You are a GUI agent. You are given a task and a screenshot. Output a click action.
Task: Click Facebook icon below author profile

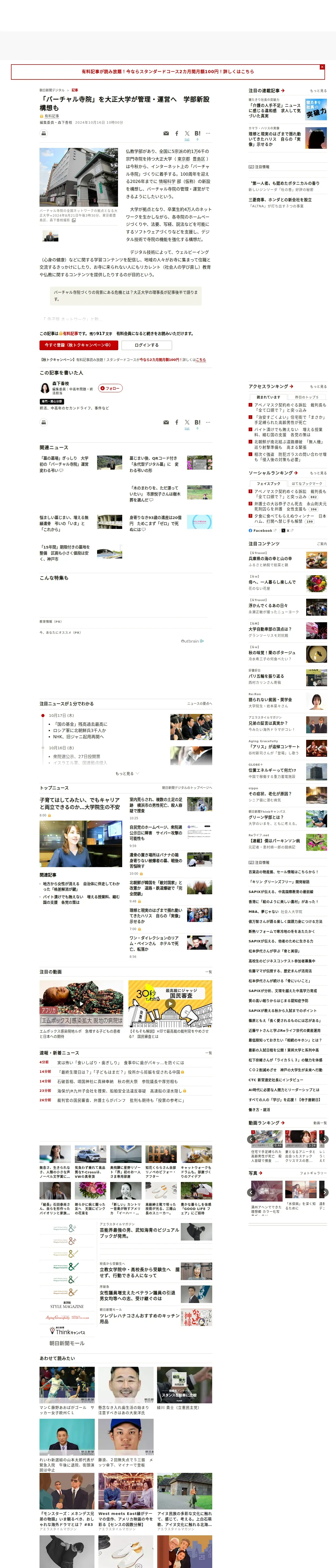coord(177,422)
